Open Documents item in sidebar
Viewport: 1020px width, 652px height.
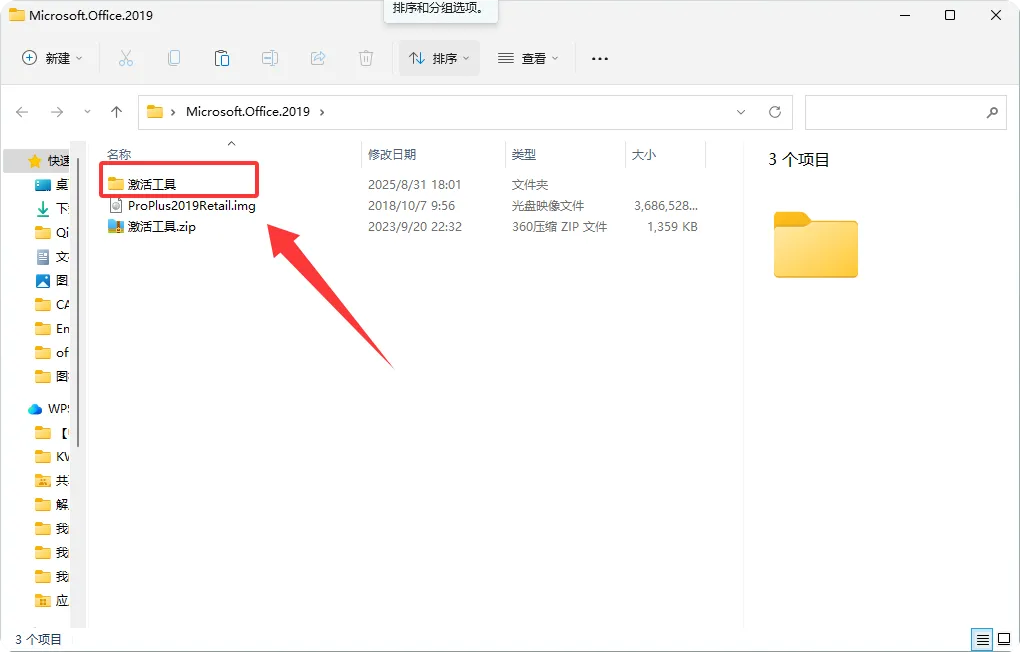point(51,256)
